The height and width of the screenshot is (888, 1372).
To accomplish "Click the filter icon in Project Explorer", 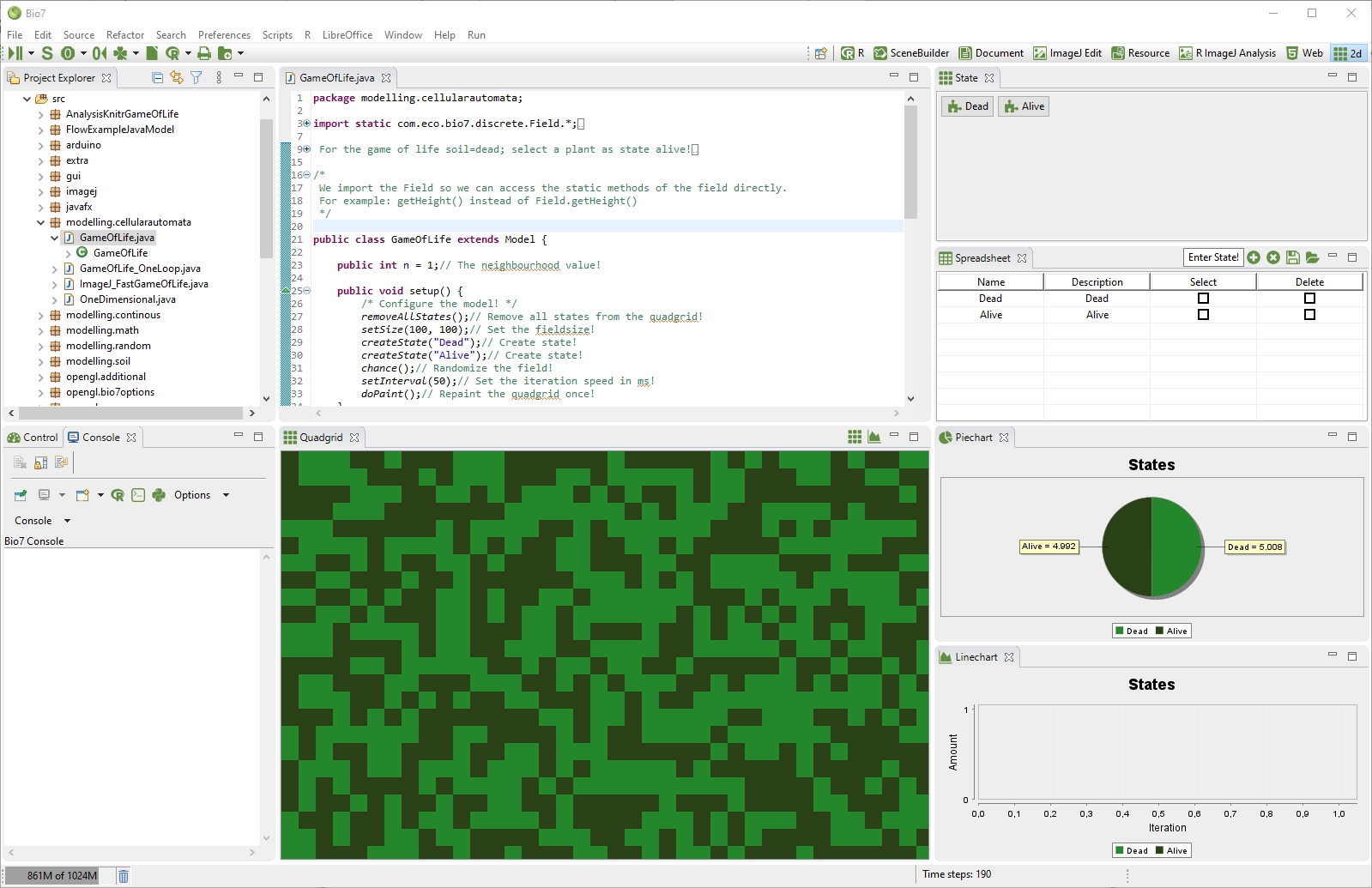I will [196, 78].
